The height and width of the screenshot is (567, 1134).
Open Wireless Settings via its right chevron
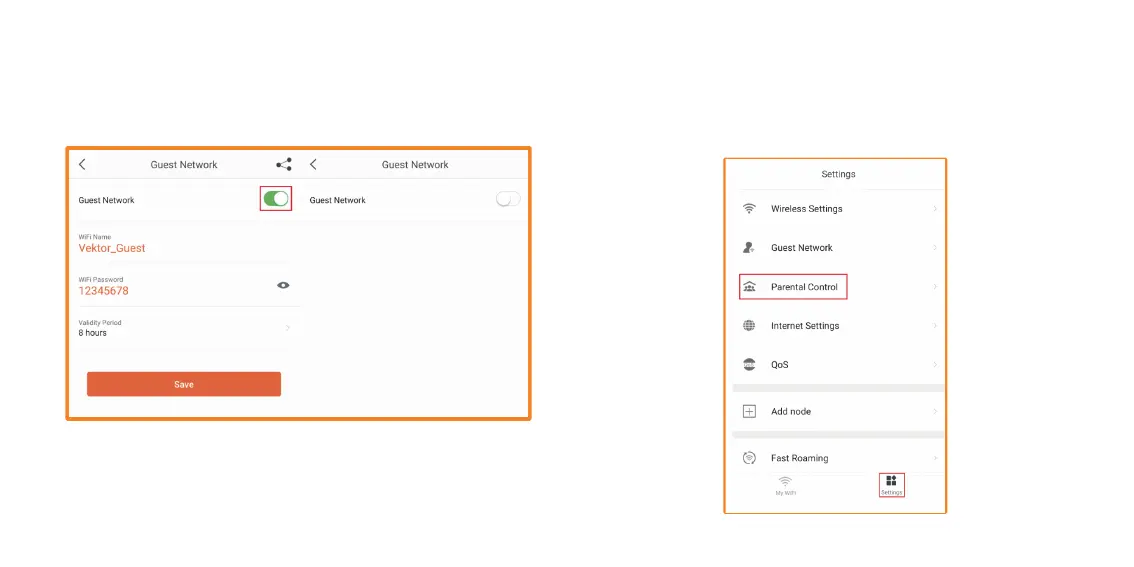click(935, 209)
